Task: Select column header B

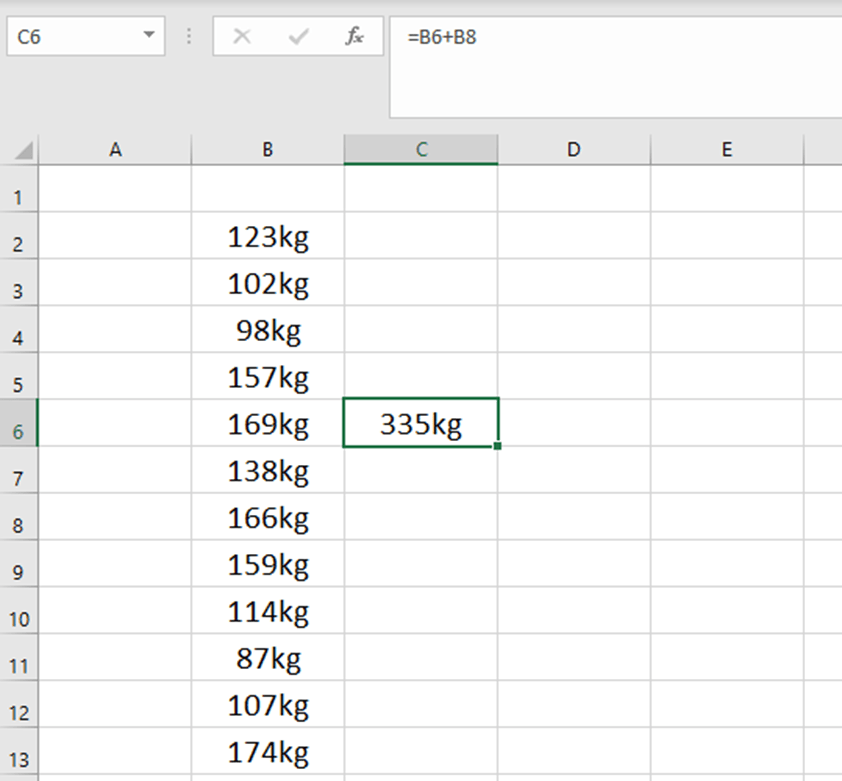Action: click(266, 148)
